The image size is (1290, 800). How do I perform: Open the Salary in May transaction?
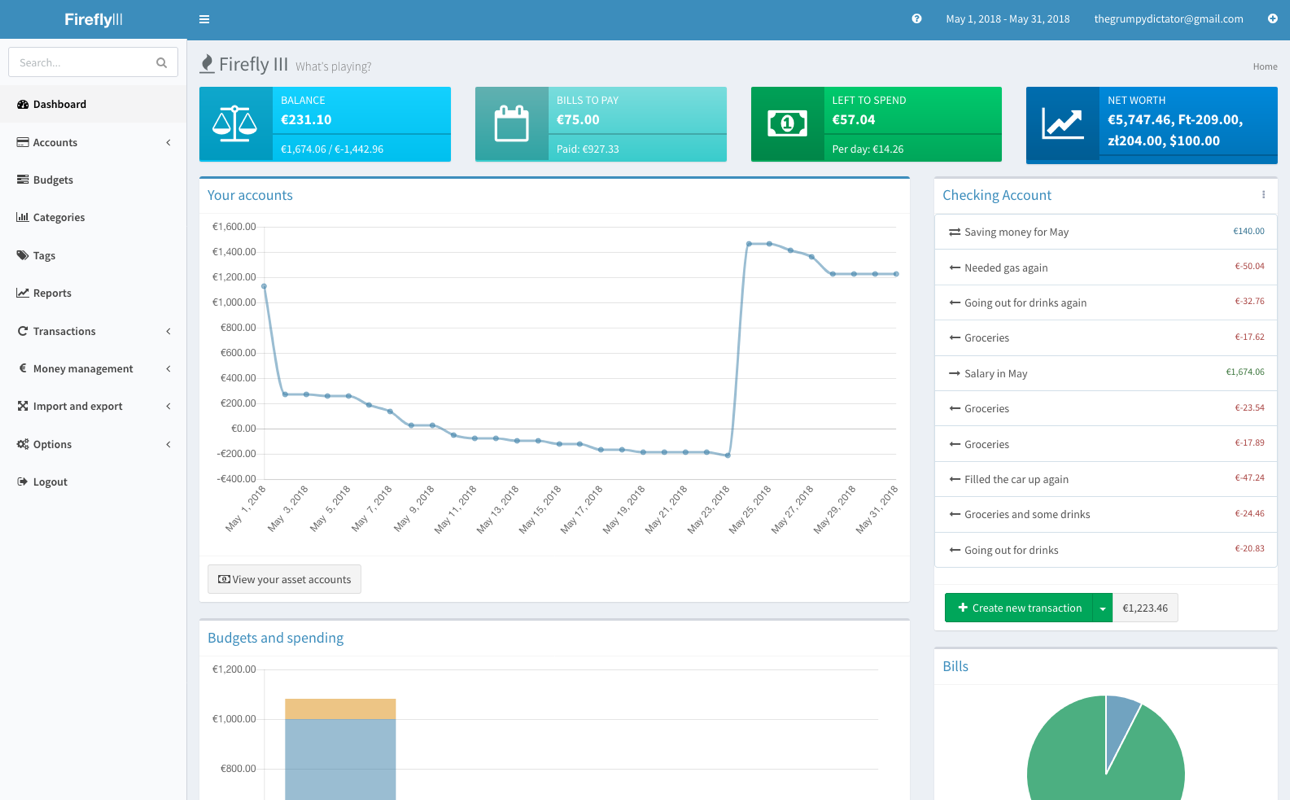(x=995, y=373)
